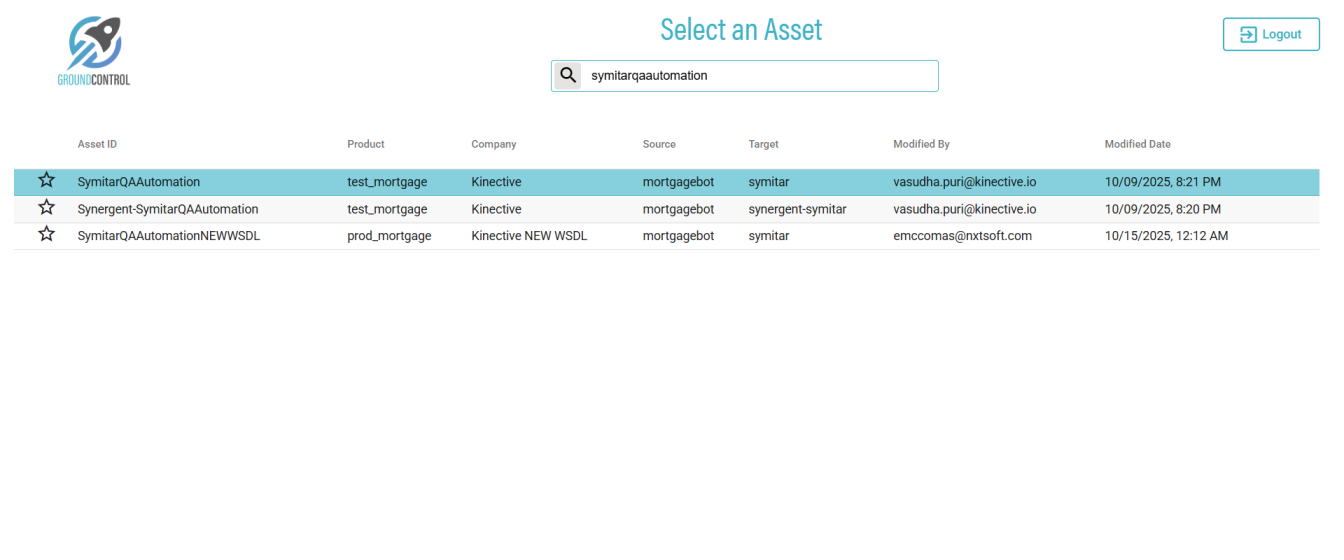Click the Ground Control rocket logo
1344x560 pixels.
tap(94, 51)
